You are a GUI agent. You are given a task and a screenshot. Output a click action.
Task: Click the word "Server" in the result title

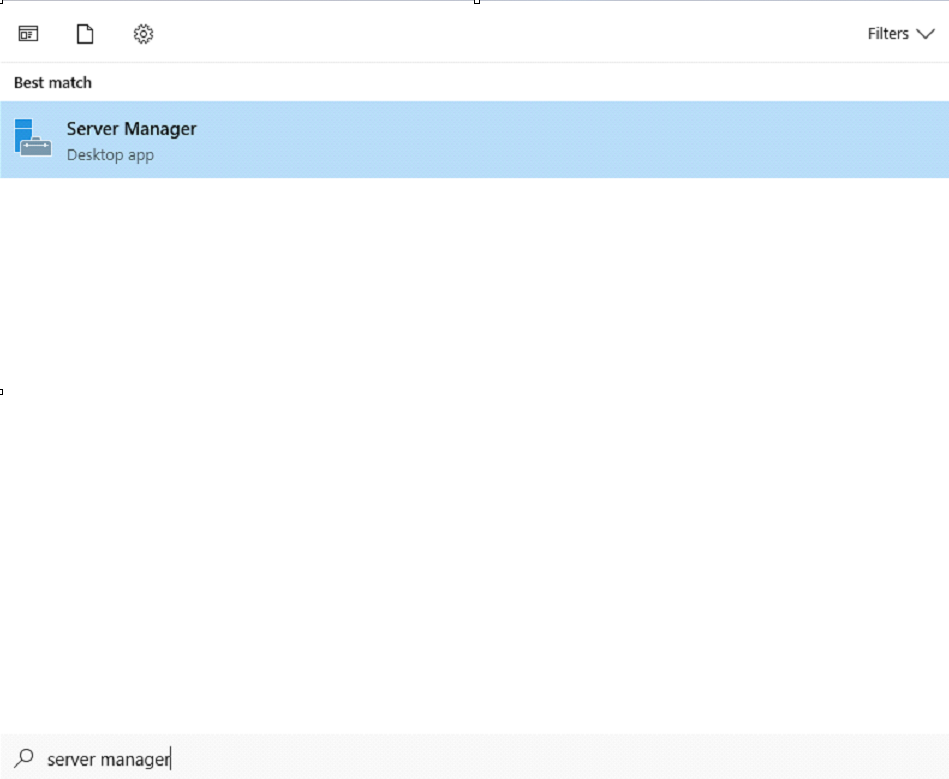(92, 129)
